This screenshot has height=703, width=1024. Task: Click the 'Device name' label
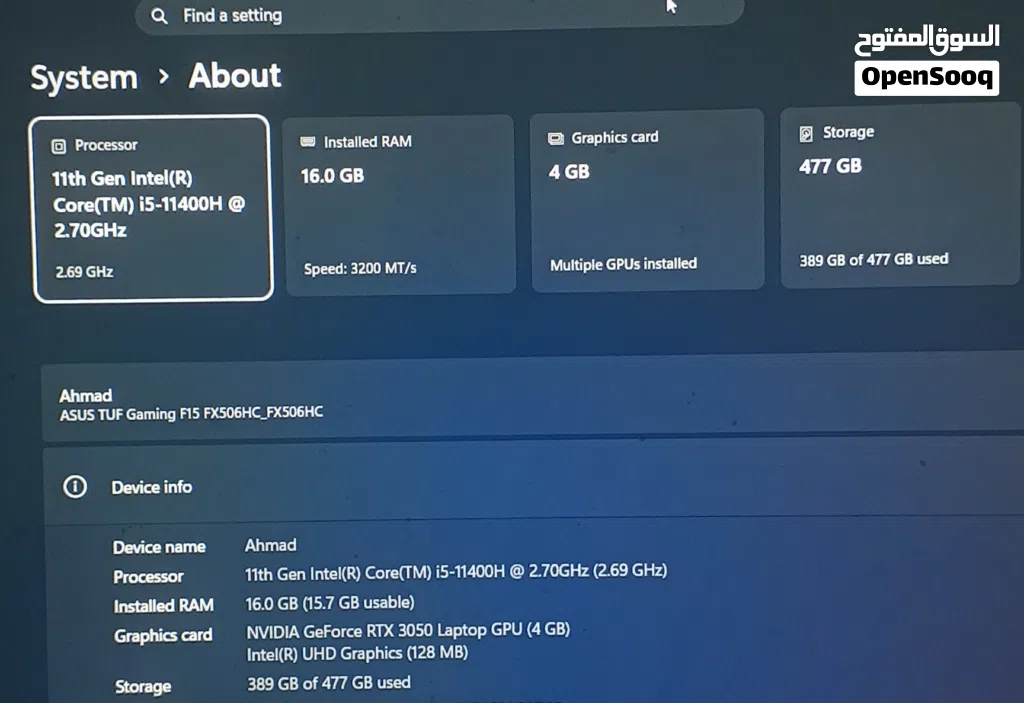(159, 547)
